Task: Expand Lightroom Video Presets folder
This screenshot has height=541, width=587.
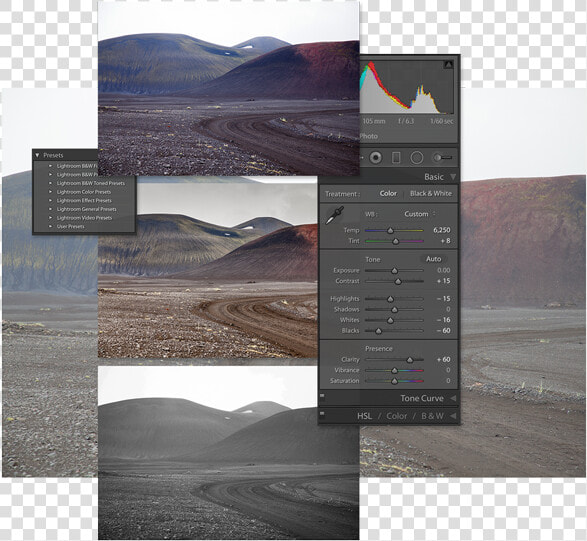Action: click(51, 218)
